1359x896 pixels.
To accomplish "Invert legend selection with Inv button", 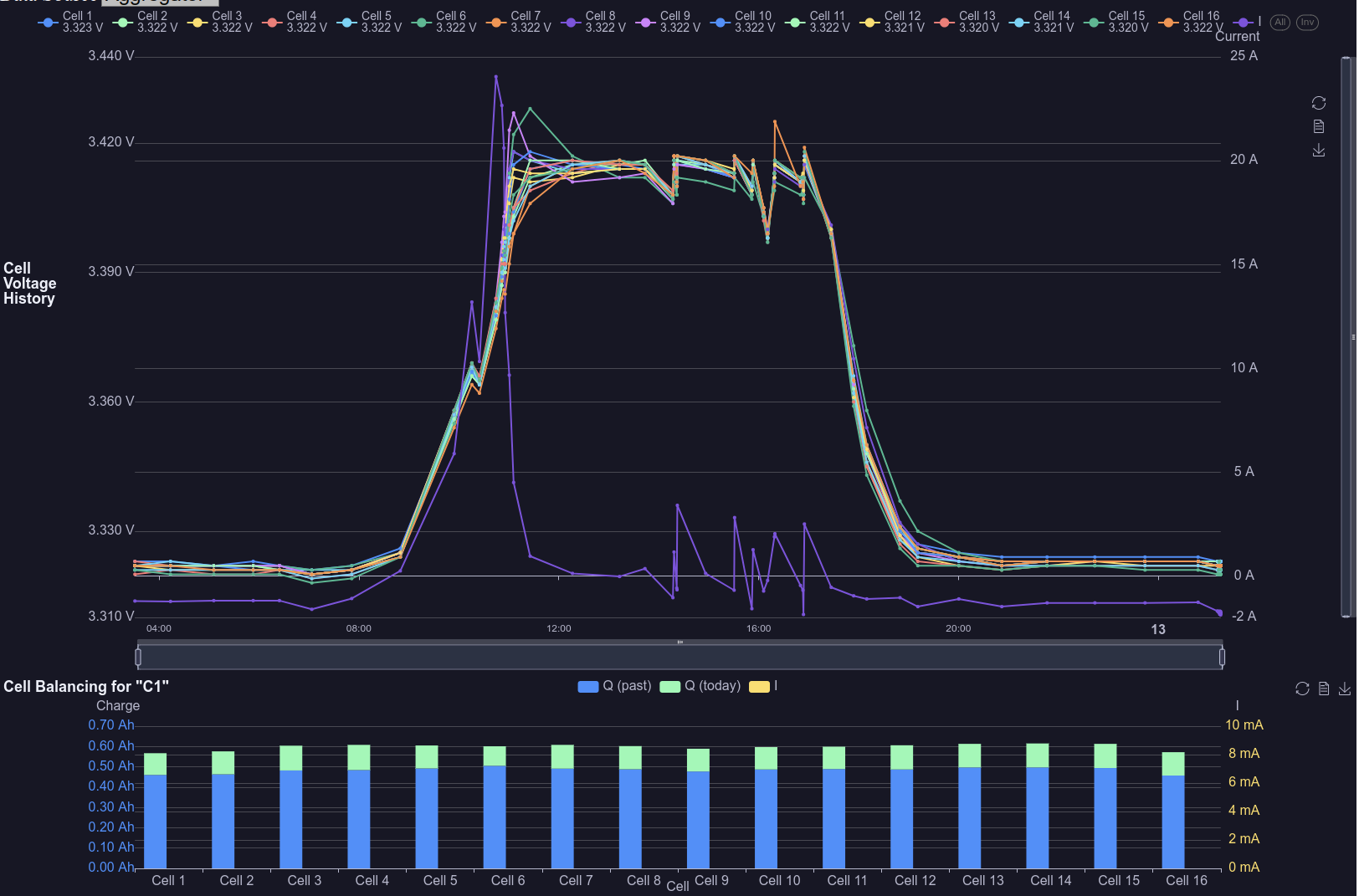I will [1307, 23].
